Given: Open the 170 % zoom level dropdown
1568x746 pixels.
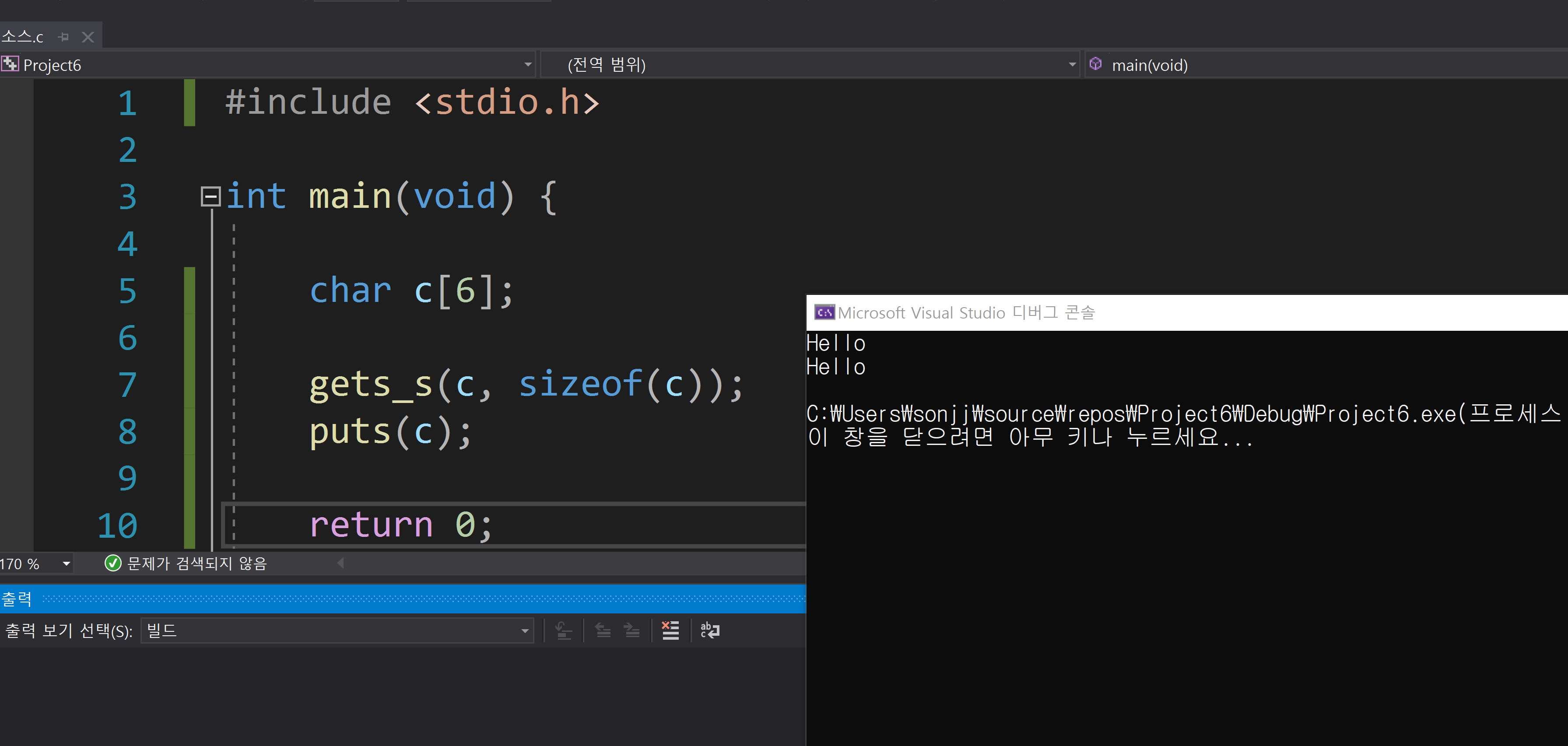Looking at the screenshot, I should coord(66,564).
